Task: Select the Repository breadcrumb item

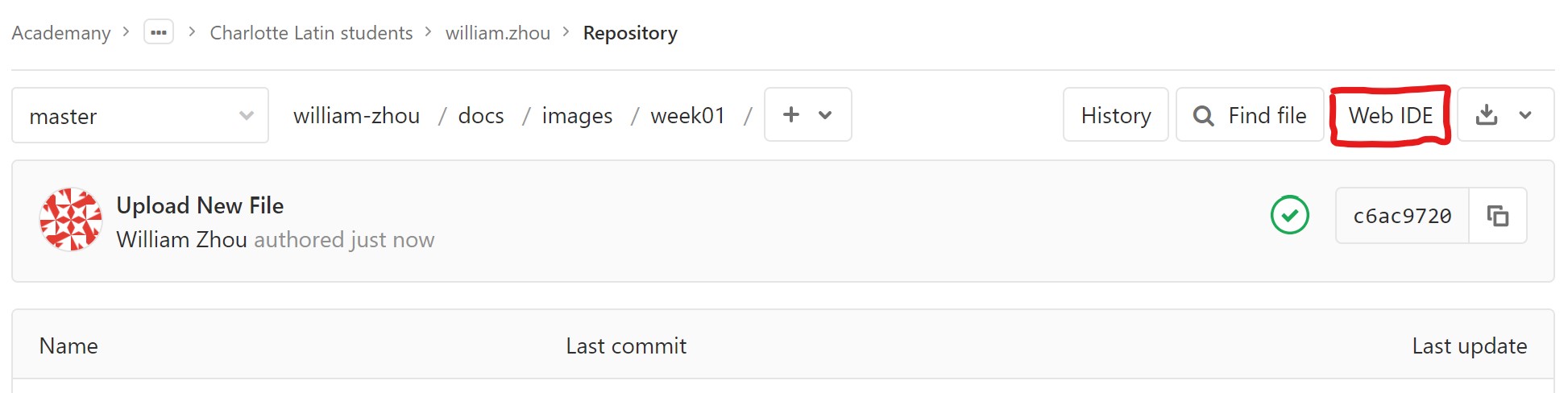Action: tap(630, 33)
